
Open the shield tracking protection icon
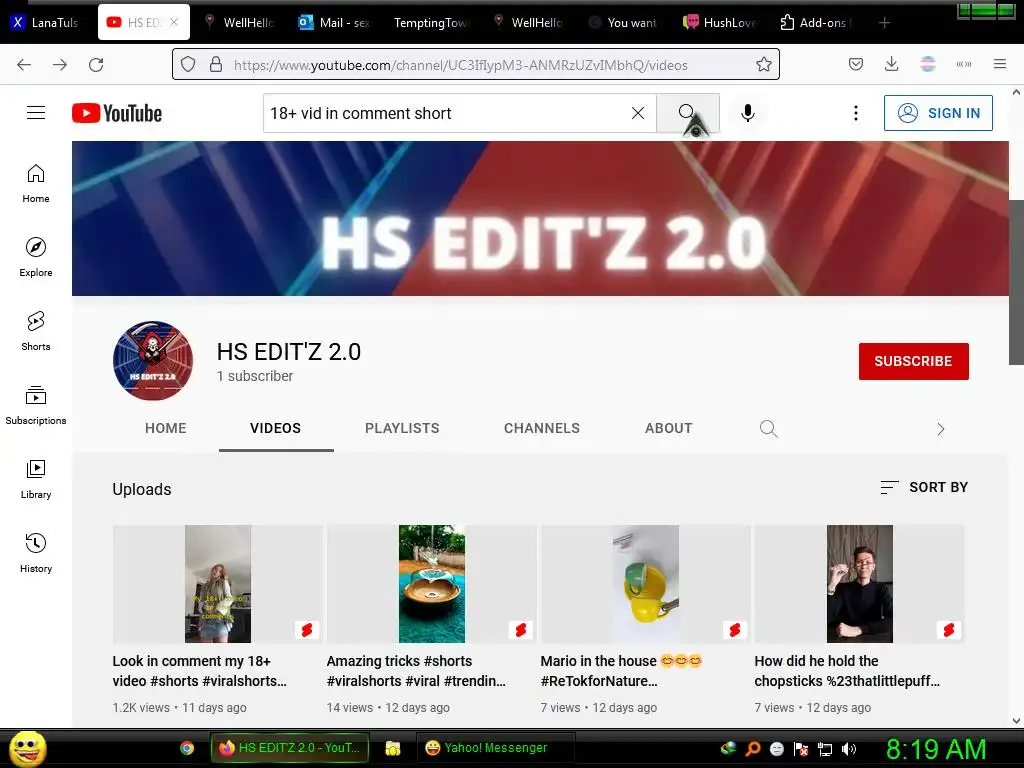click(188, 64)
